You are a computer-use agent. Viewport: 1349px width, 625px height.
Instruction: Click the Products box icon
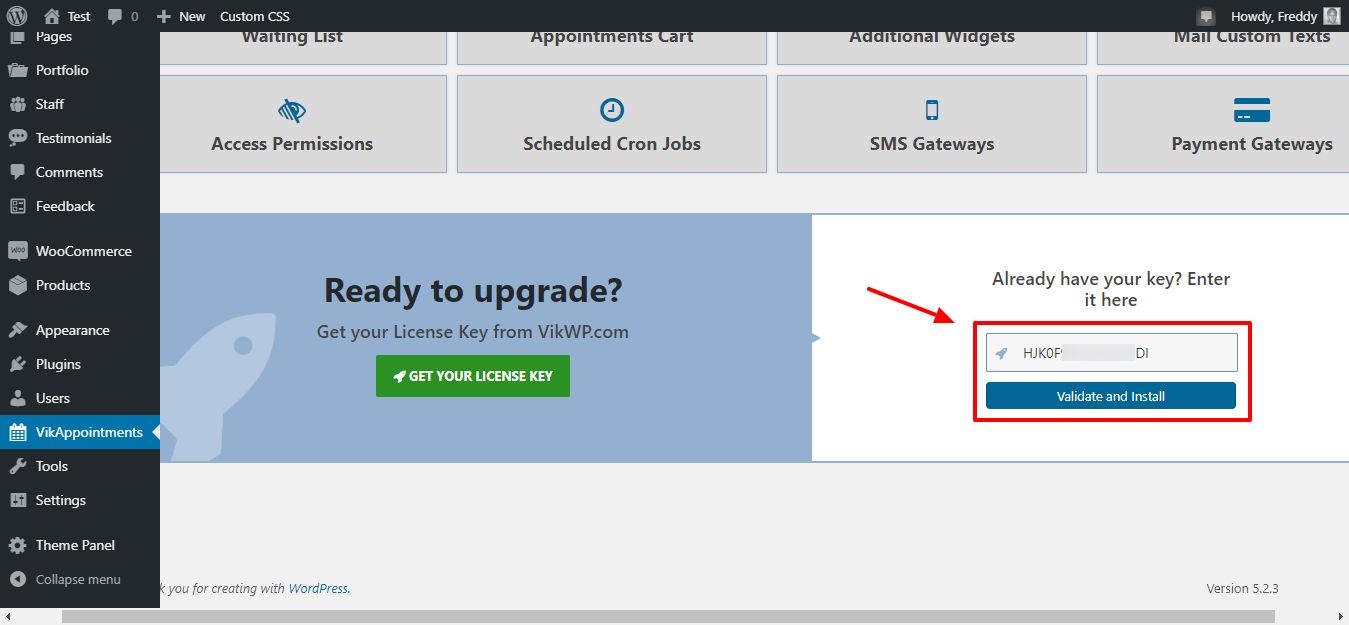tap(18, 285)
